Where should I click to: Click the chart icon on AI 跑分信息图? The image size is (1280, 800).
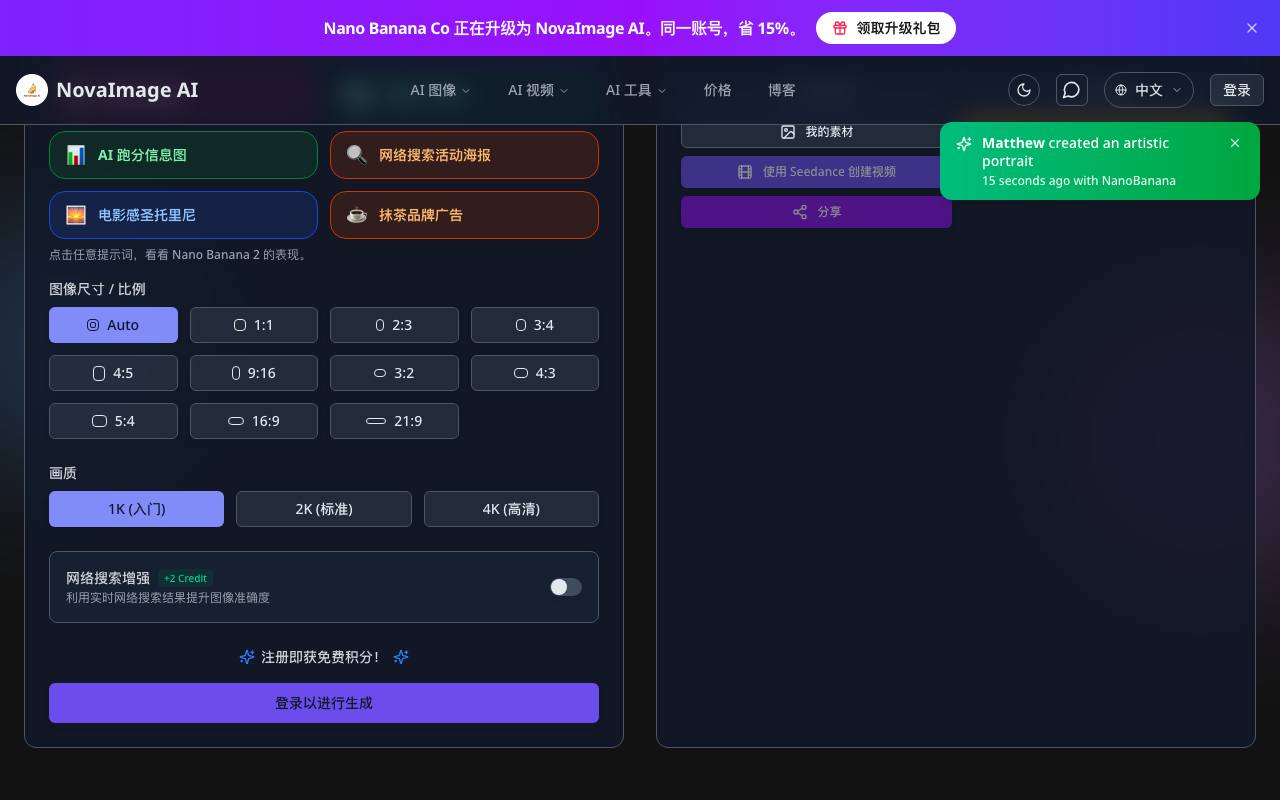76,155
